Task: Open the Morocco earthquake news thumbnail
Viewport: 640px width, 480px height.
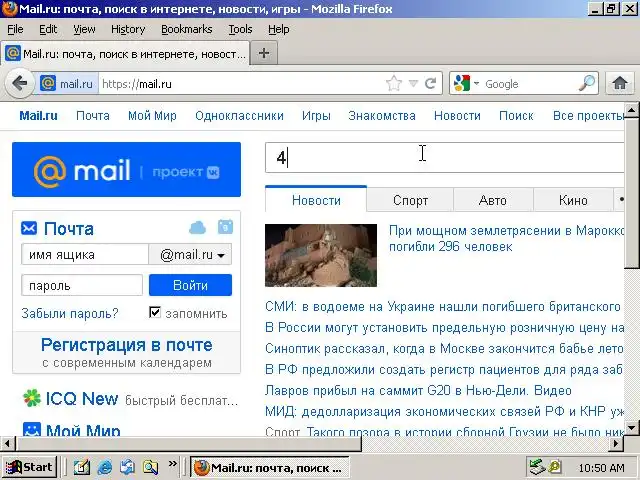Action: point(321,255)
